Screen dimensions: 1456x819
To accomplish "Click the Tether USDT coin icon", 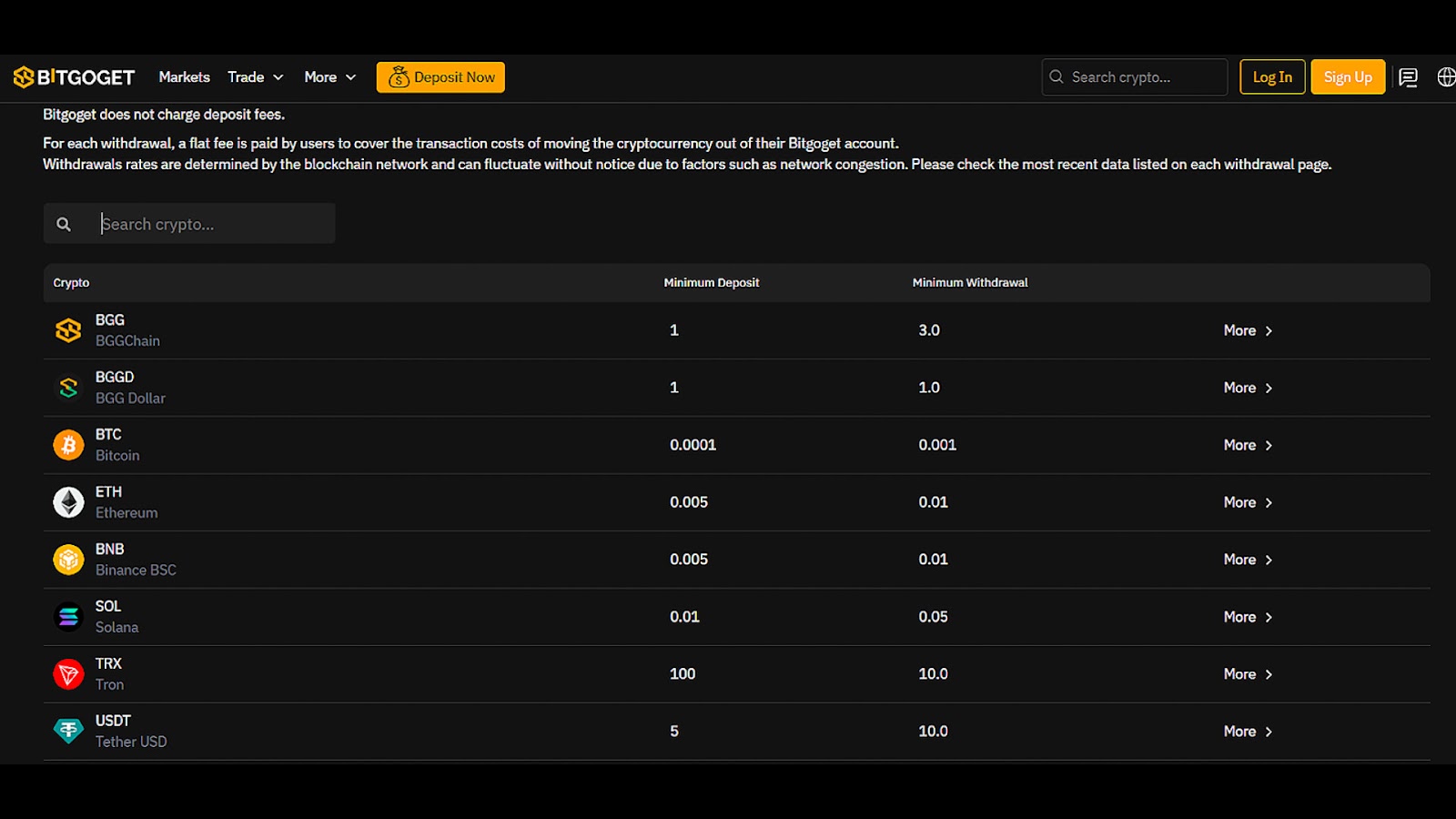I will click(x=68, y=731).
